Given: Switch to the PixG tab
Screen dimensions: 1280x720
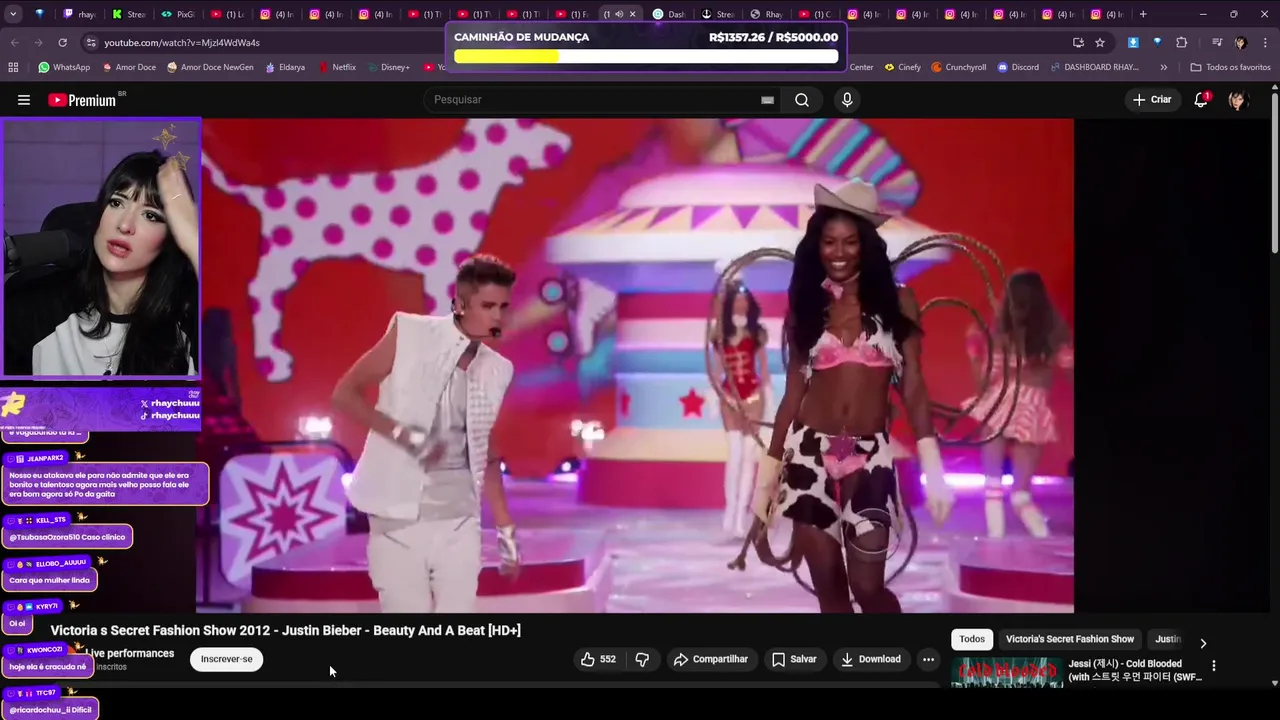Looking at the screenshot, I should pos(178,14).
